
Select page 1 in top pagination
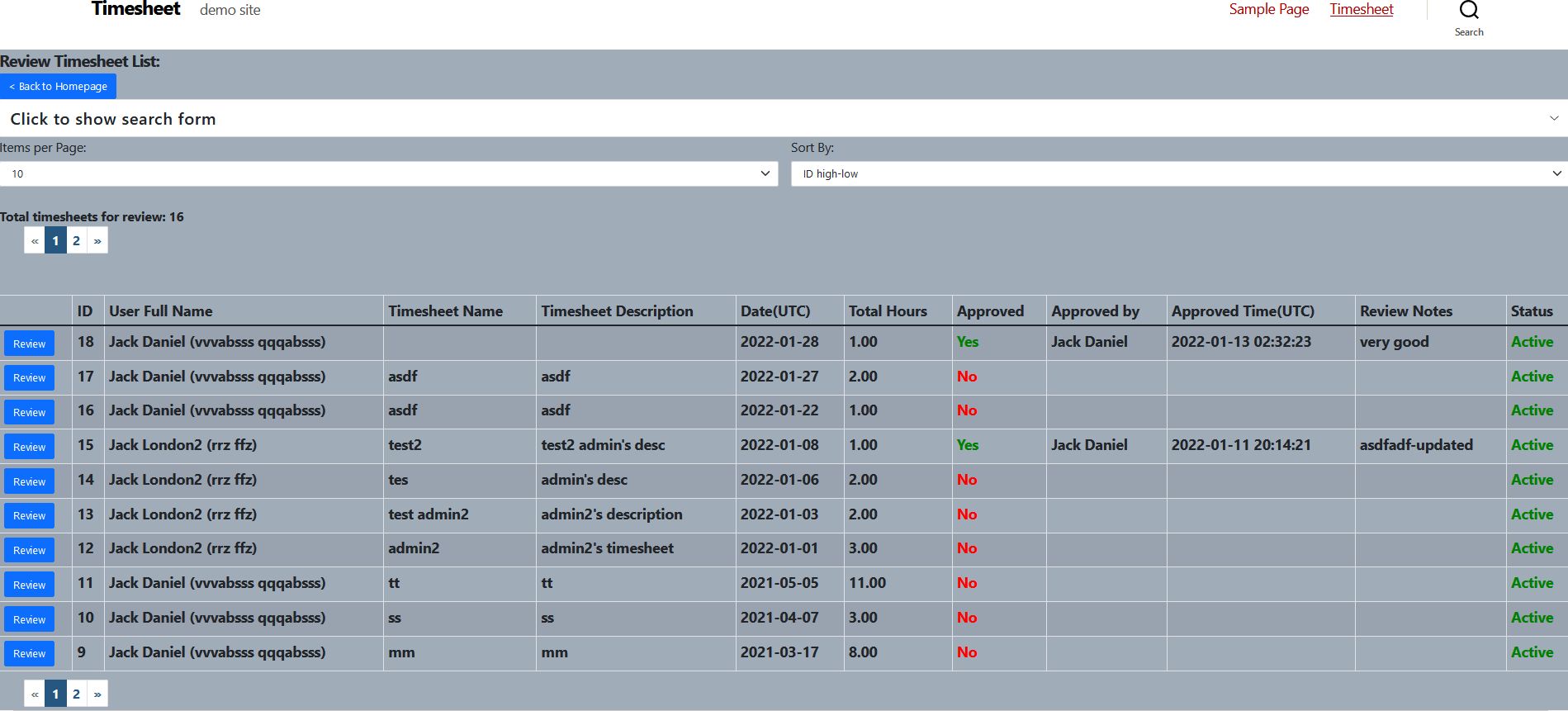(55, 240)
